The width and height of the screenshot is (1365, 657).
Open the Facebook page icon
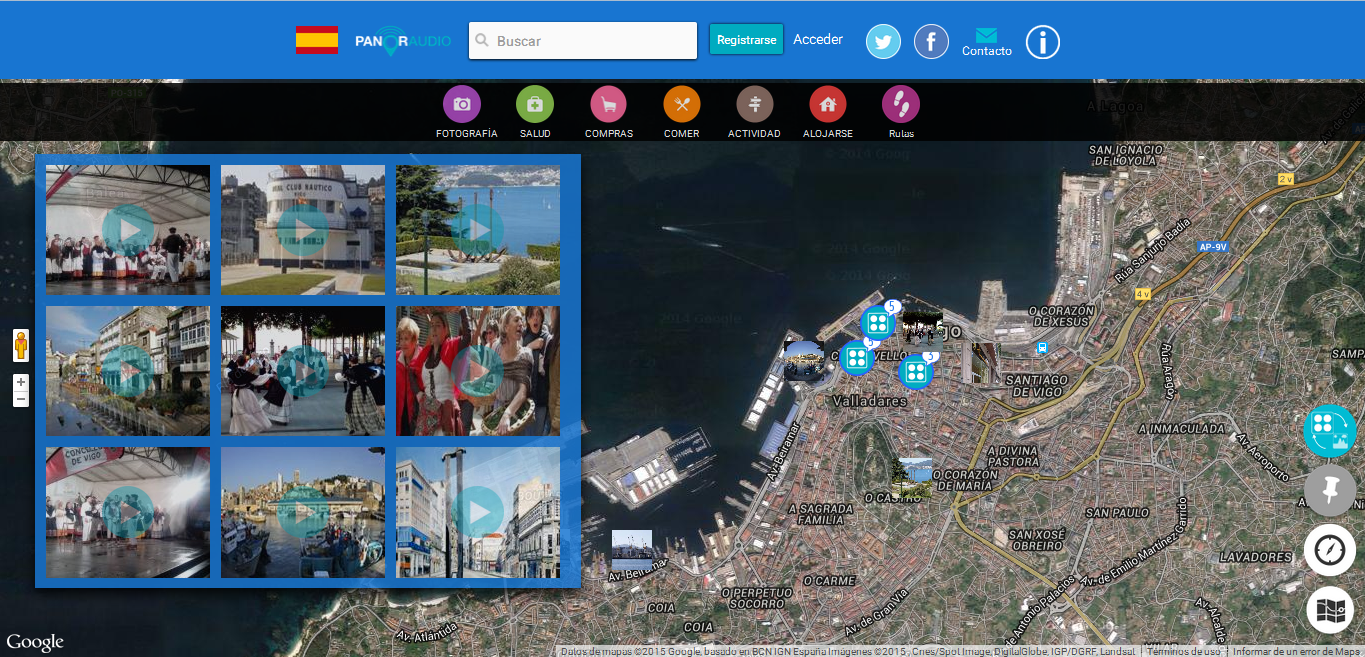tap(931, 41)
